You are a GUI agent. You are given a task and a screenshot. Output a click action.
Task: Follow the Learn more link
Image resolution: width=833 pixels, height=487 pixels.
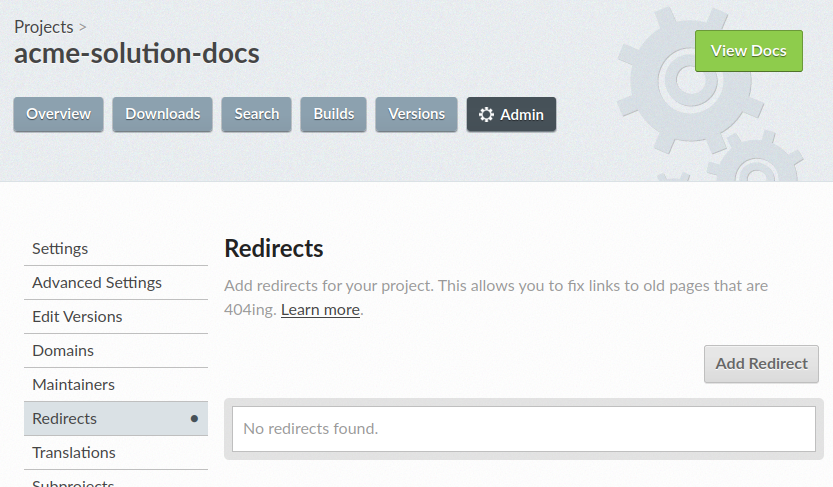pyautogui.click(x=320, y=310)
